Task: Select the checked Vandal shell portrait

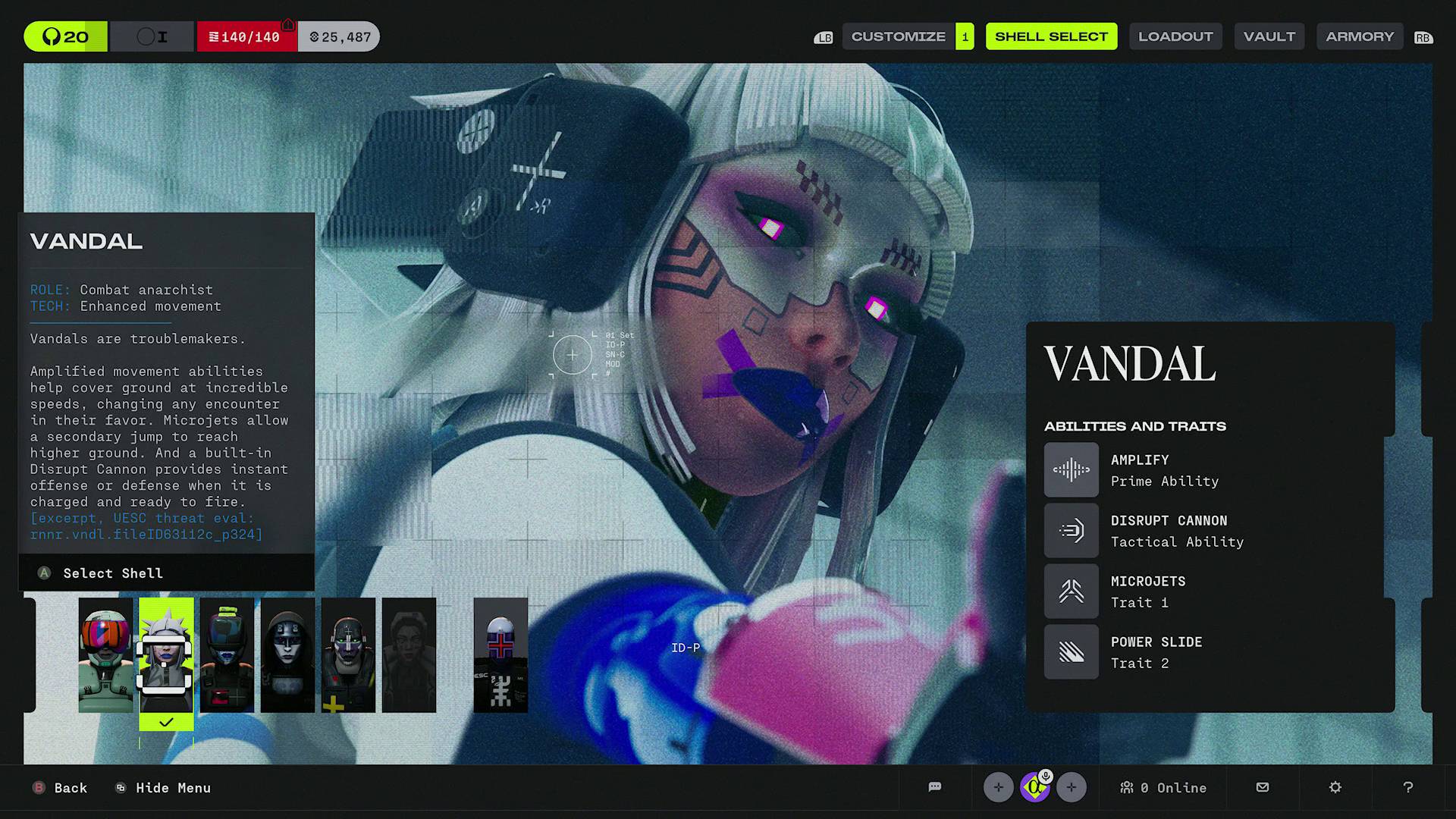Action: [x=166, y=655]
